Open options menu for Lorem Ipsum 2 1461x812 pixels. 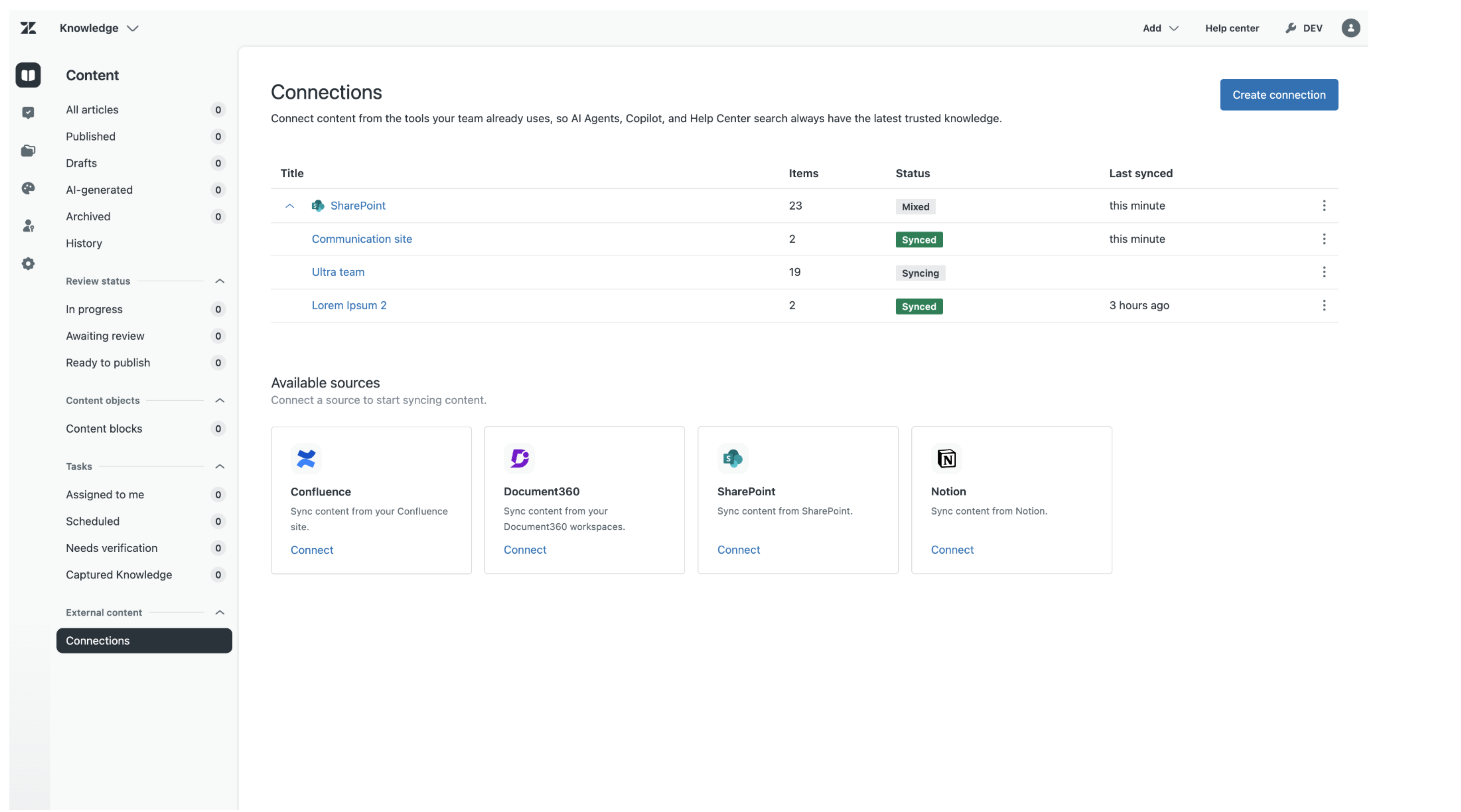(x=1324, y=306)
